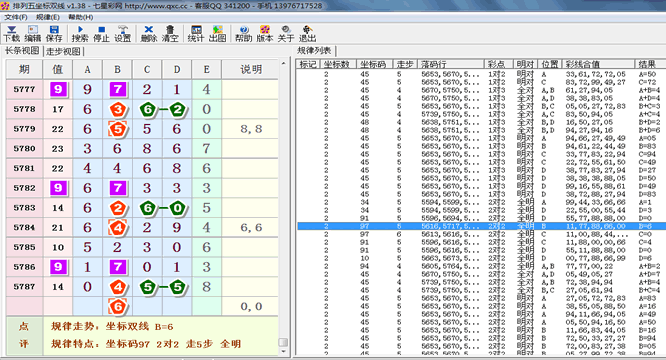Open 设置 settings from toolbar
666x360 pixels.
[123, 34]
